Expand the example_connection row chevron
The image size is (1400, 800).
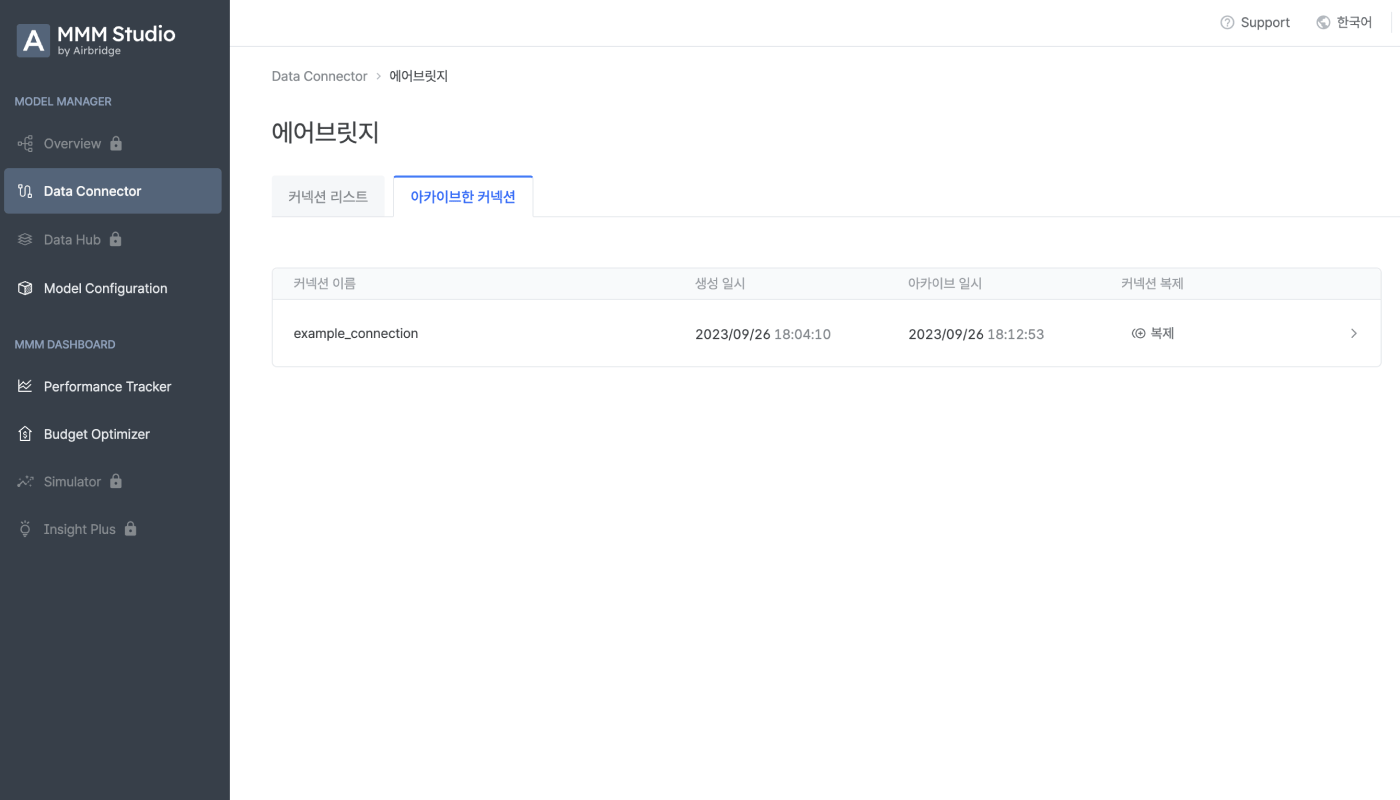point(1354,333)
